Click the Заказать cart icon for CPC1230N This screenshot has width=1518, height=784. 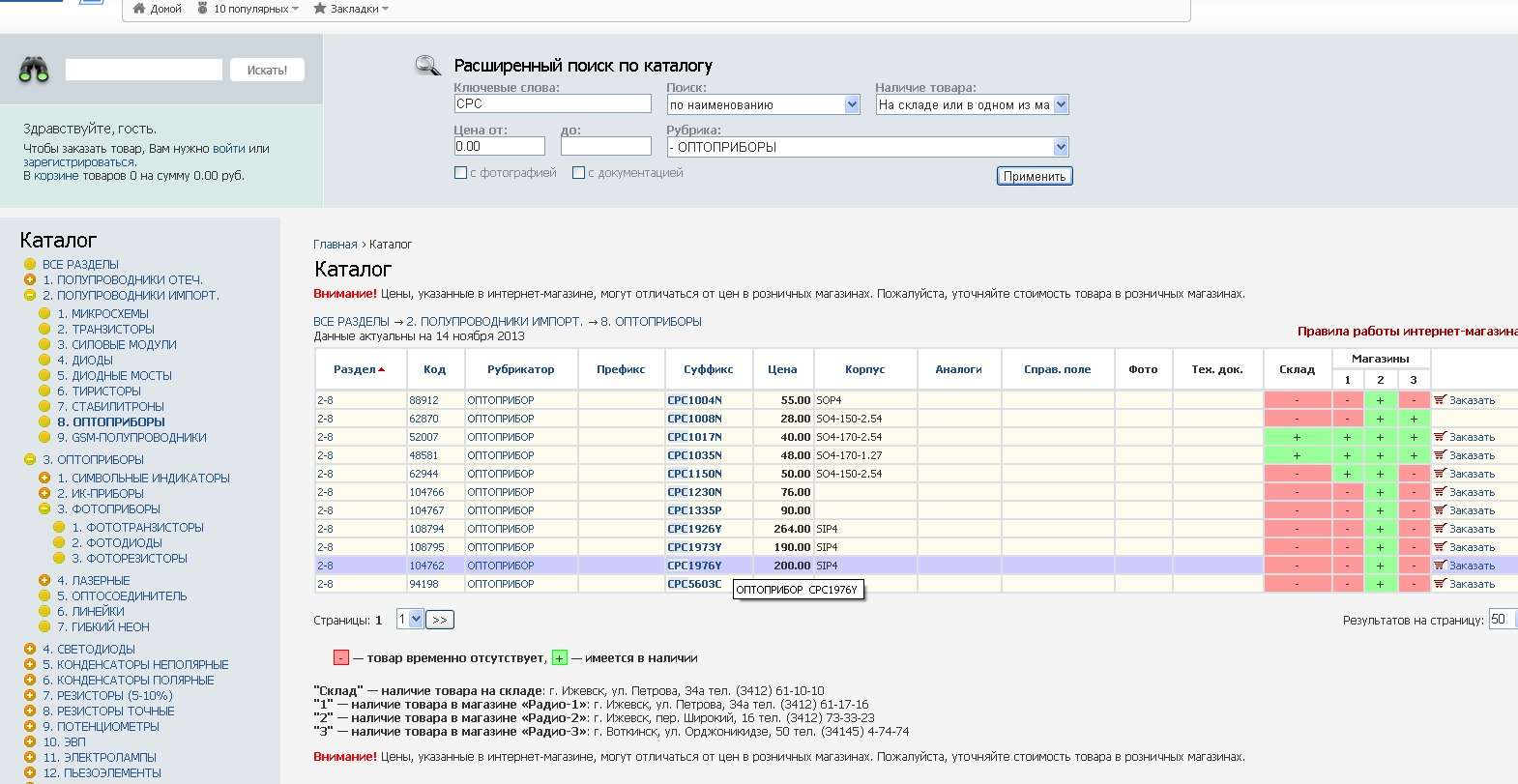(1439, 491)
